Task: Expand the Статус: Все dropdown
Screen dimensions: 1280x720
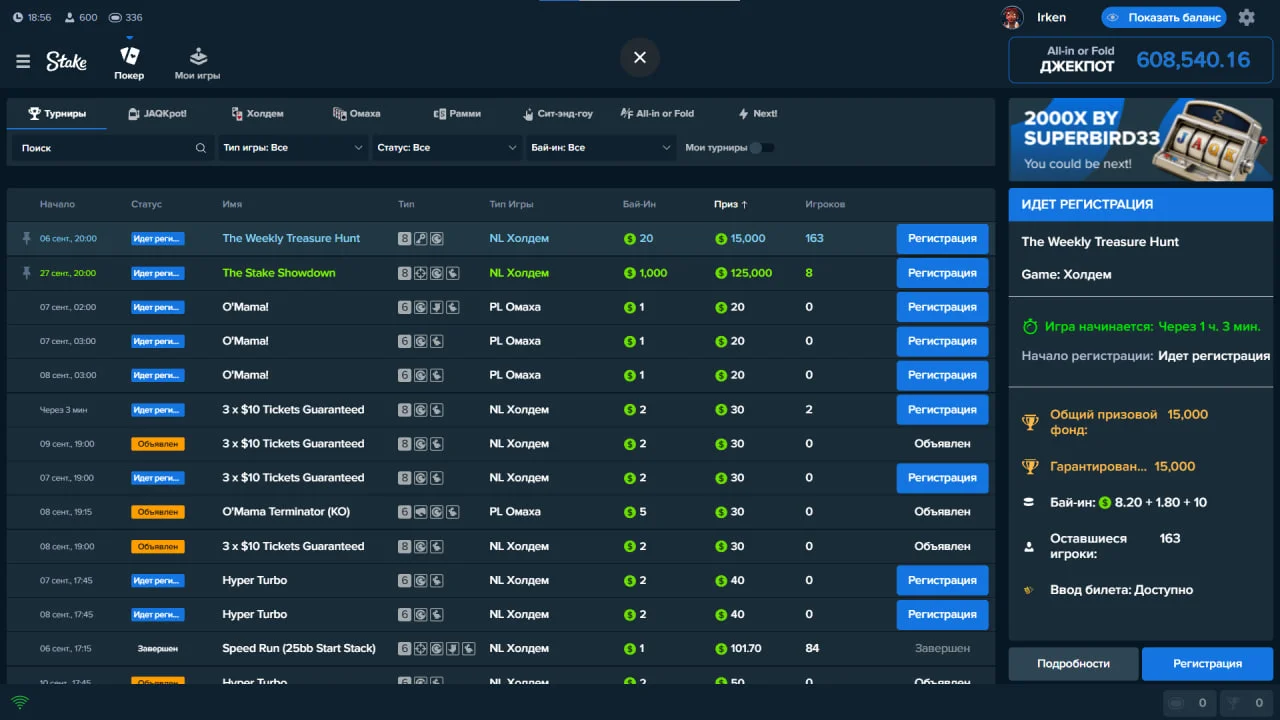Action: (447, 148)
